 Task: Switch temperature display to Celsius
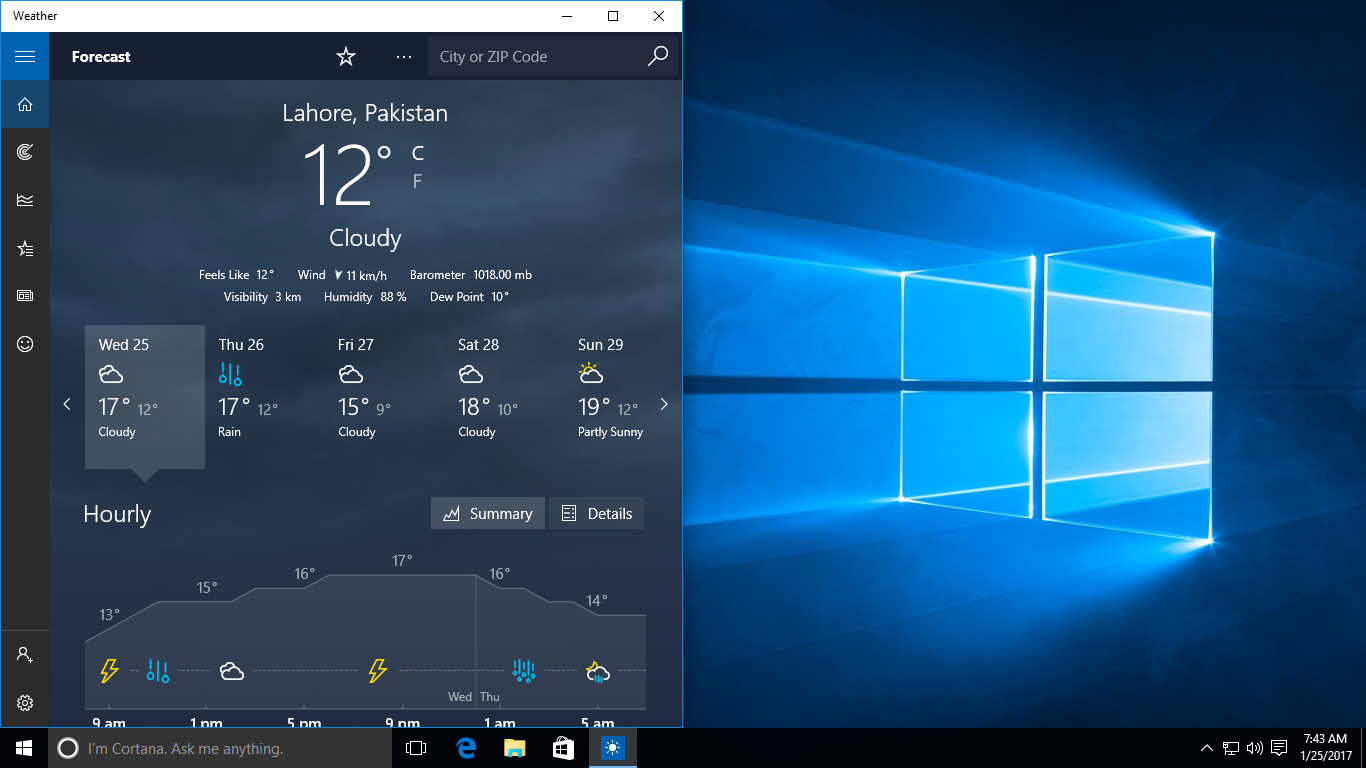point(416,152)
